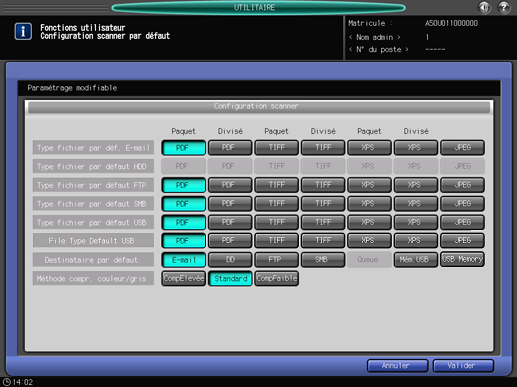
Task: Click the Type fichier par déf. E-mail label
Action: tap(93, 148)
